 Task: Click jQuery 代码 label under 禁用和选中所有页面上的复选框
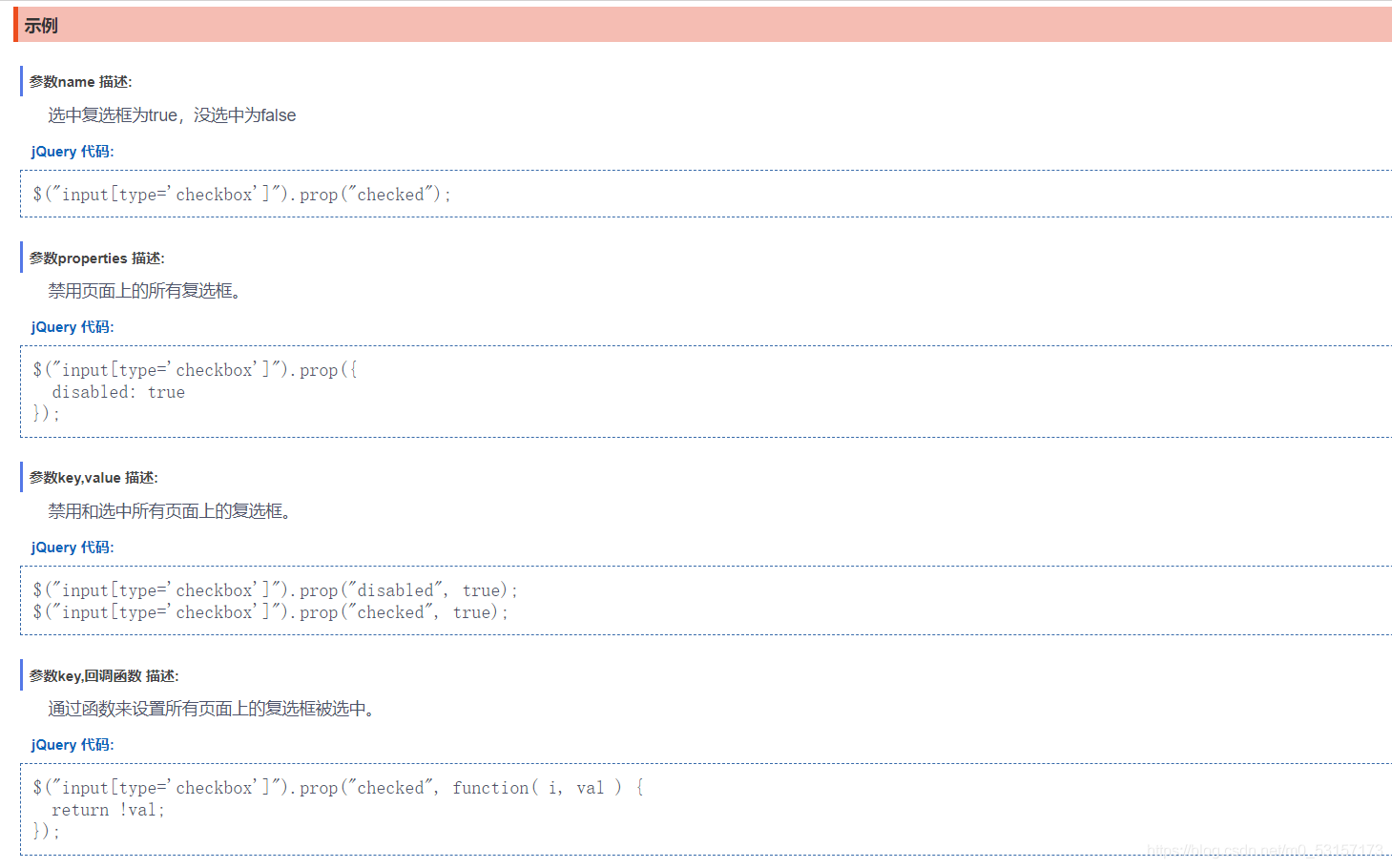[x=73, y=548]
